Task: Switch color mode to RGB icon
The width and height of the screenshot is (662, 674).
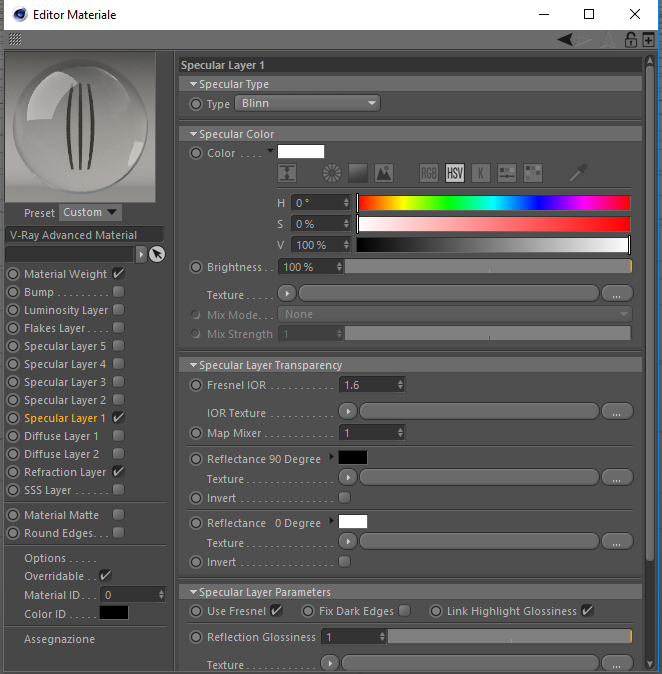Action: tap(429, 173)
